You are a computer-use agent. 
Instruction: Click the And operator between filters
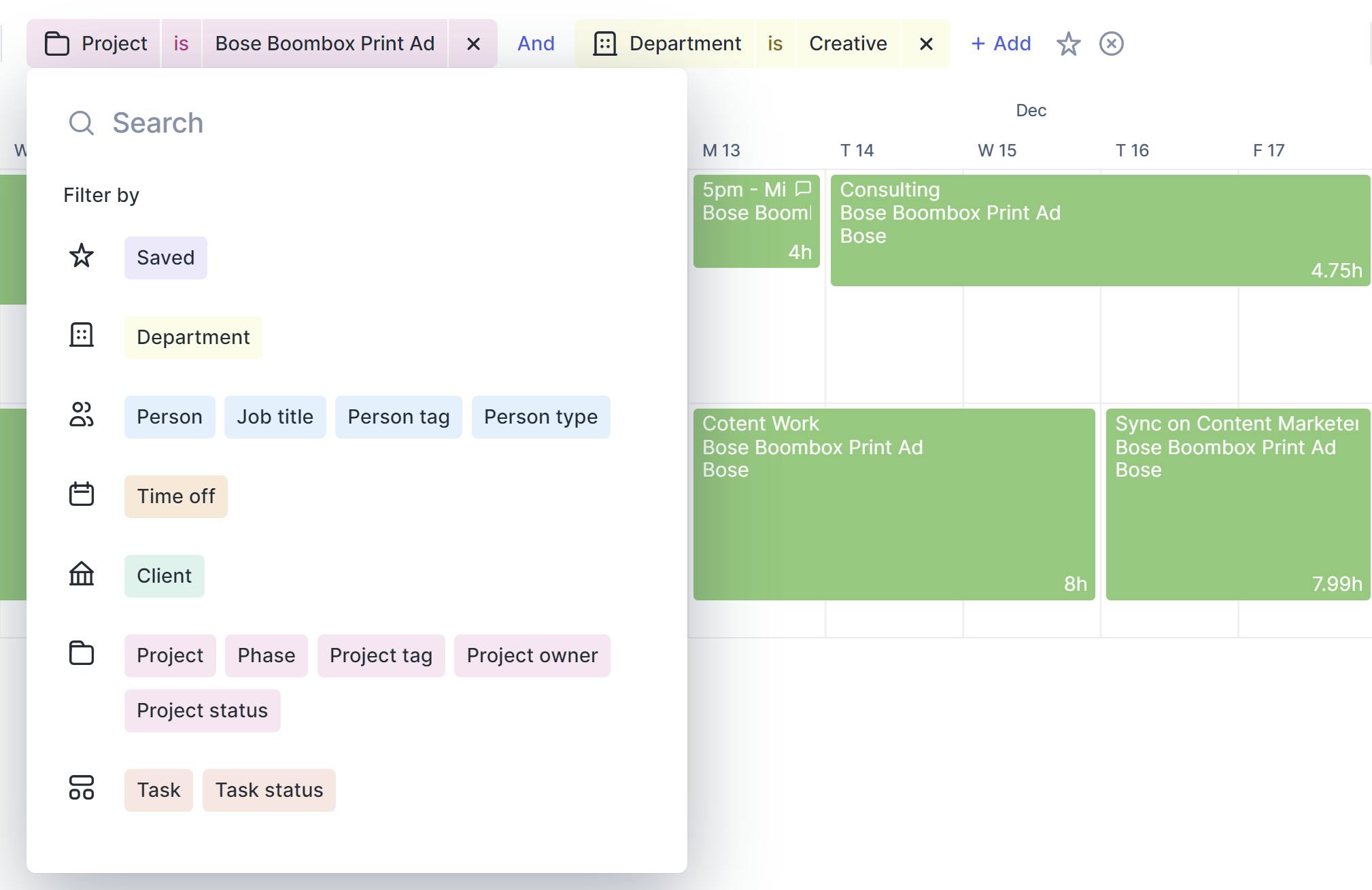(x=535, y=44)
